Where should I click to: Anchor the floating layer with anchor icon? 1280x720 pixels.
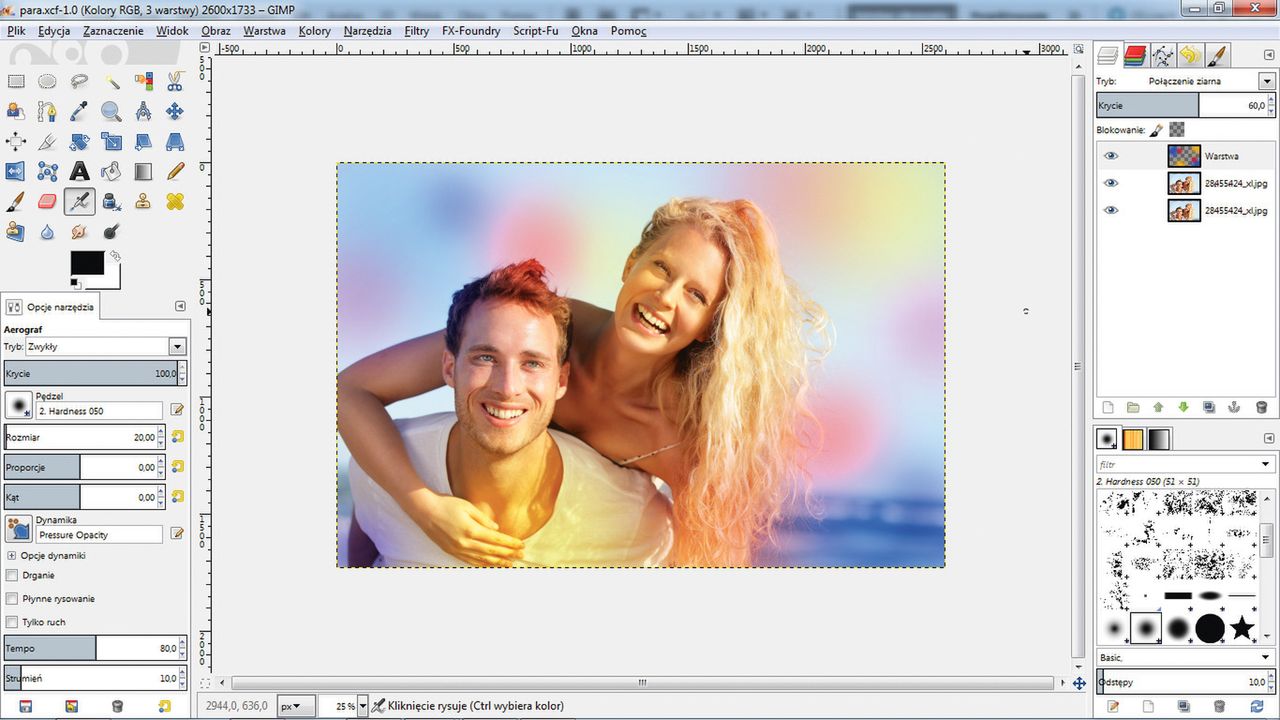click(1234, 407)
